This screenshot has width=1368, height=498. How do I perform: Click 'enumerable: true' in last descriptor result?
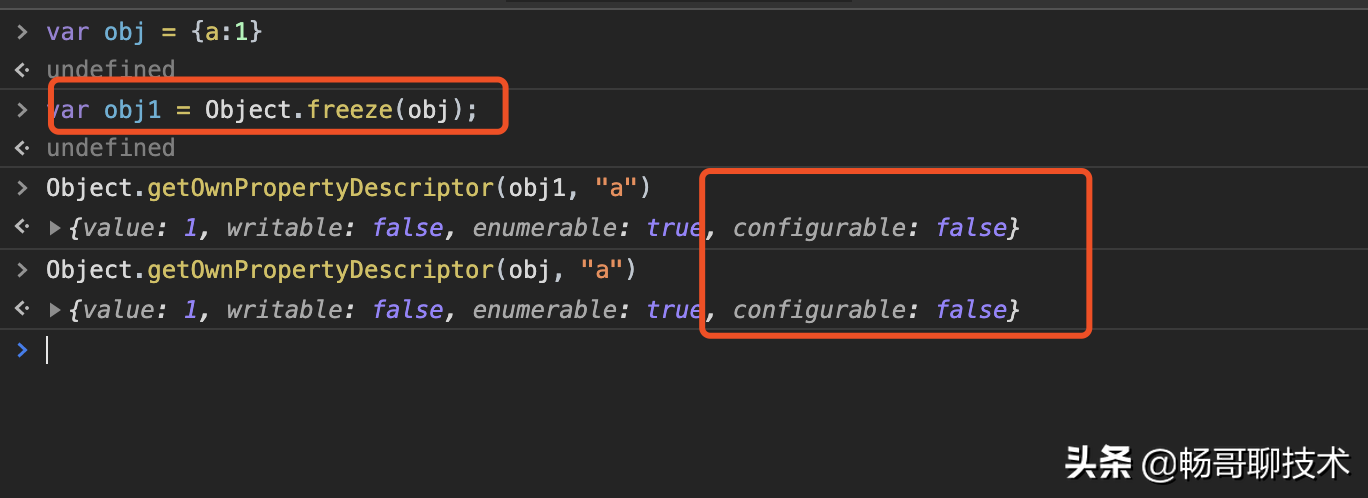tap(587, 310)
